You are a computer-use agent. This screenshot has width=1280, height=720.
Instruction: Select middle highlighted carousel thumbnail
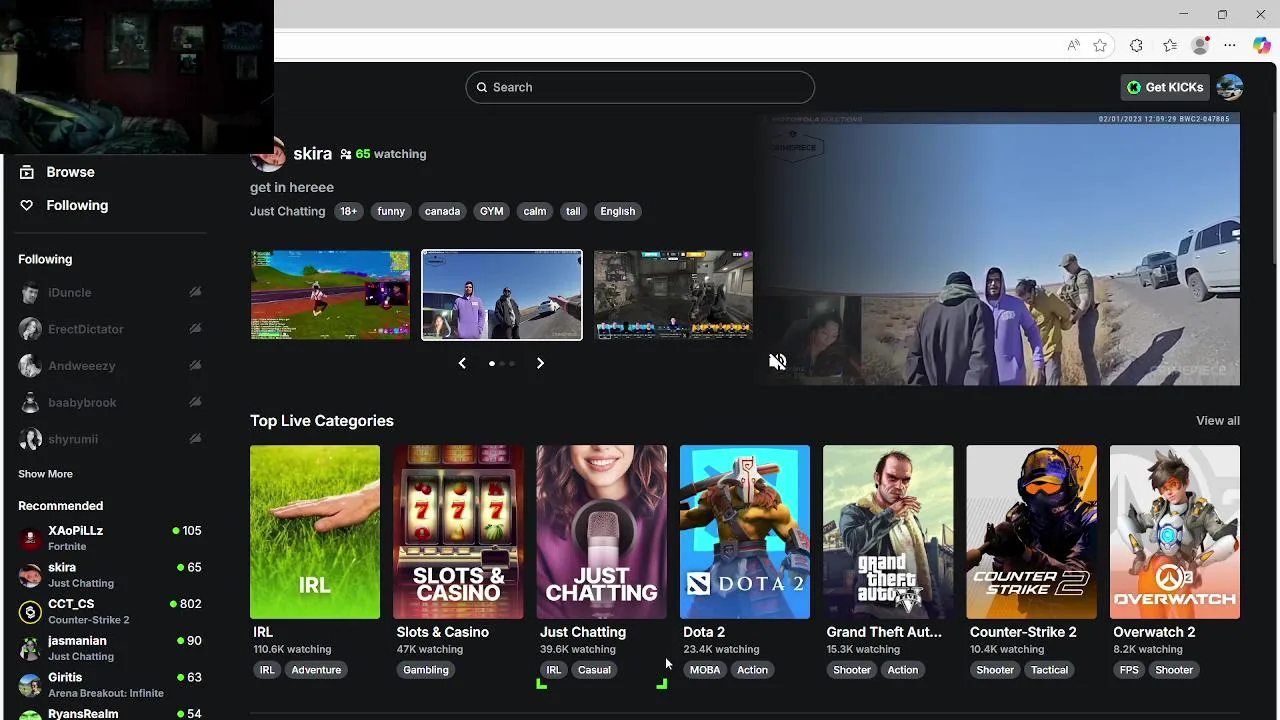click(x=502, y=295)
